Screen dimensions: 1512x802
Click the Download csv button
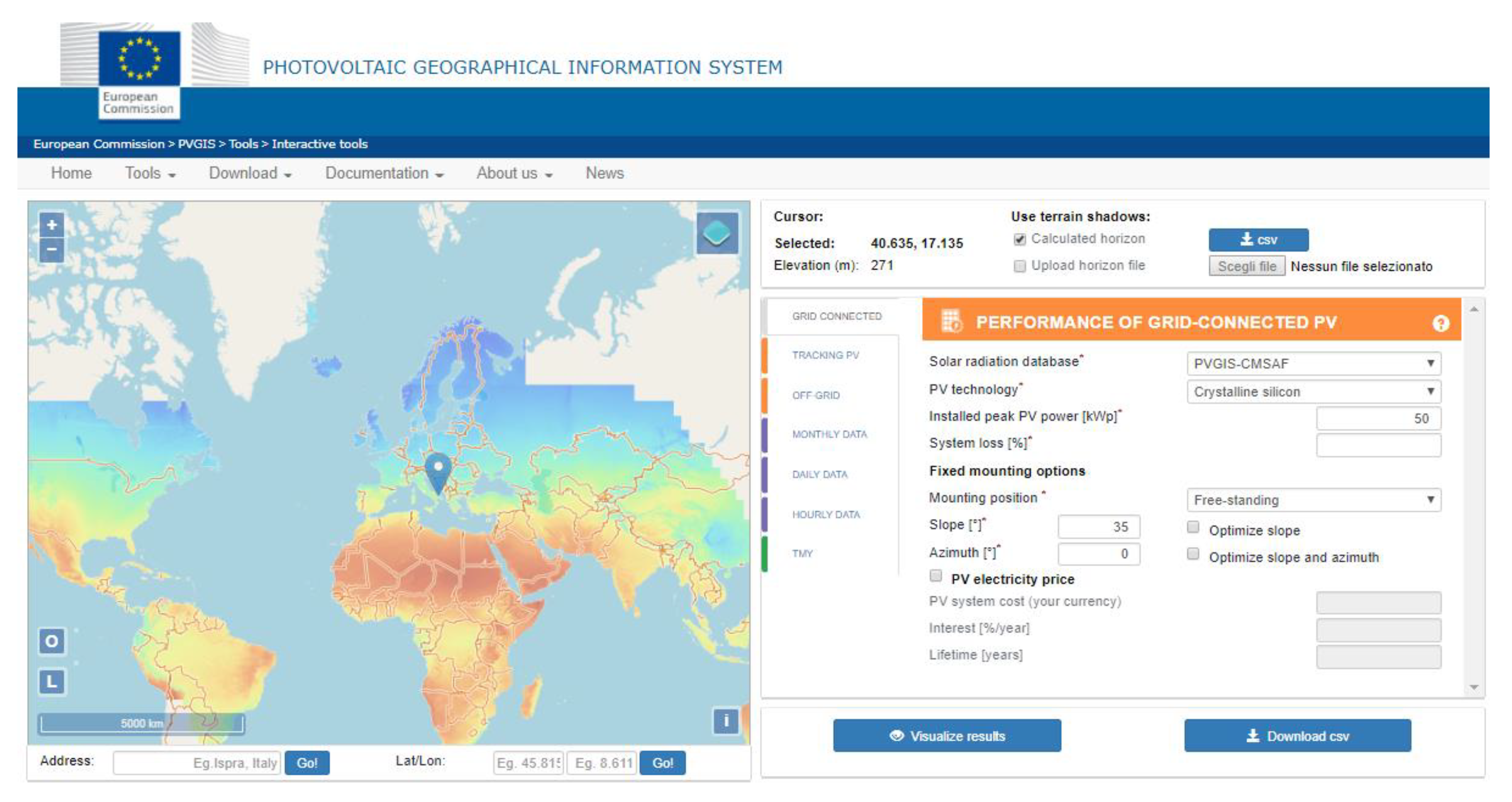[x=1298, y=736]
